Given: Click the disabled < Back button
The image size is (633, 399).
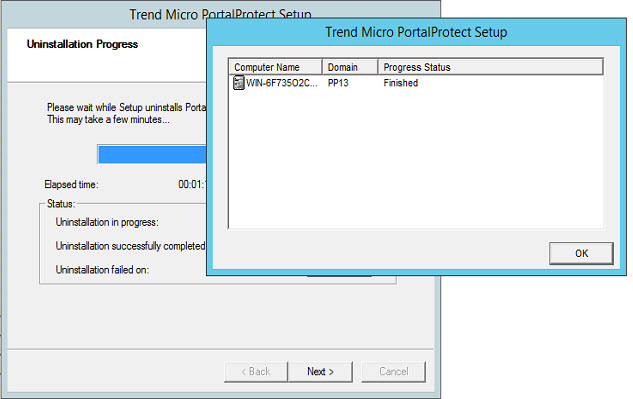Looking at the screenshot, I should pos(256,372).
